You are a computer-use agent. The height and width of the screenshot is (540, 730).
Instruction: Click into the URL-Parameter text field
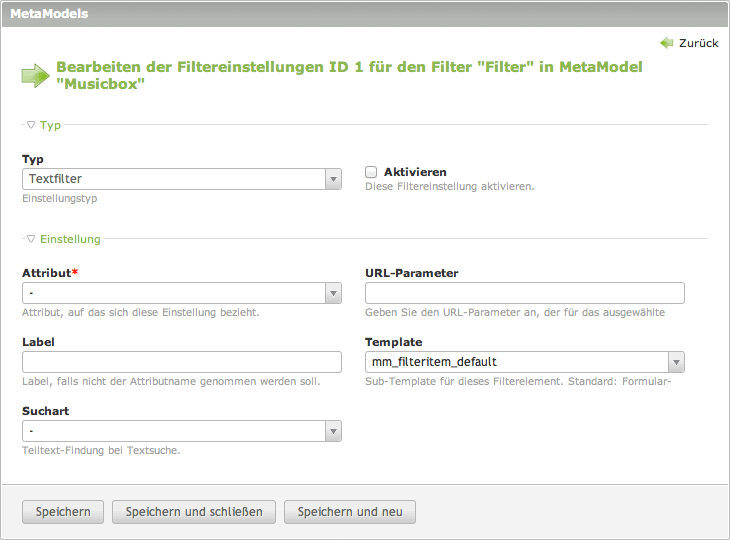524,293
